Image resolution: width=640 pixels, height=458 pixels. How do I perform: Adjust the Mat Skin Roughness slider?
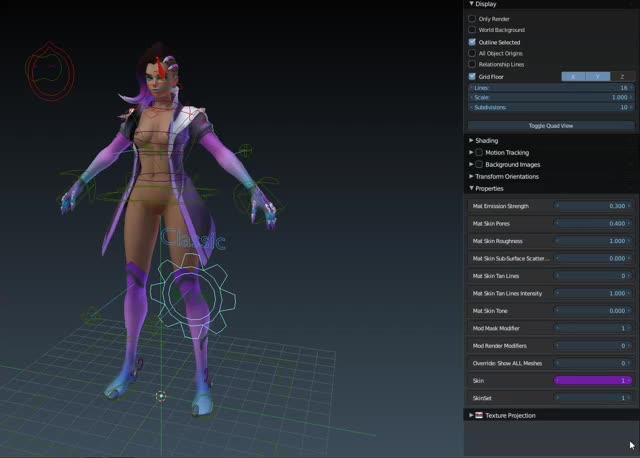(x=593, y=241)
